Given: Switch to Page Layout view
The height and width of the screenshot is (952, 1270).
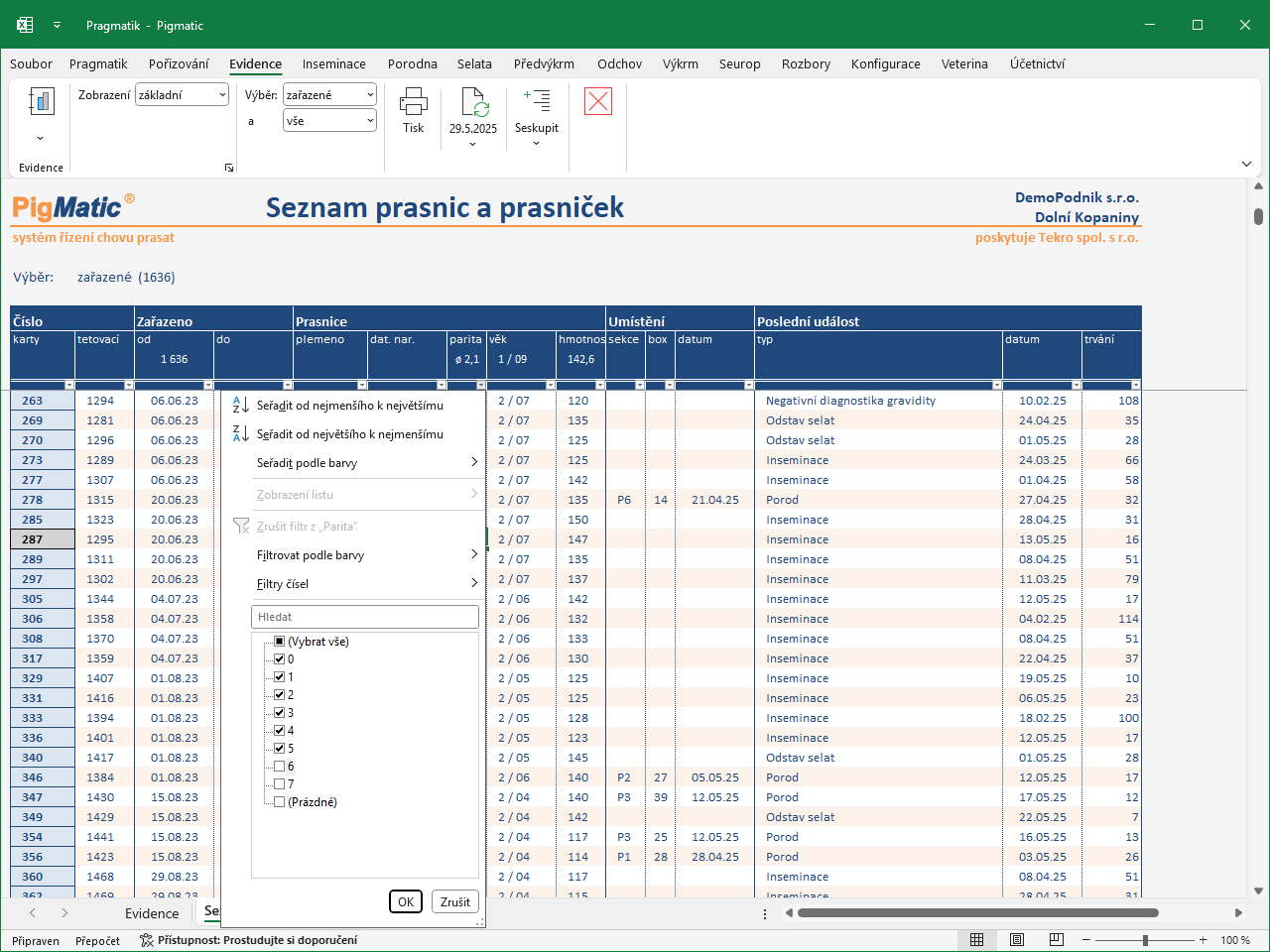Looking at the screenshot, I should (x=1017, y=940).
